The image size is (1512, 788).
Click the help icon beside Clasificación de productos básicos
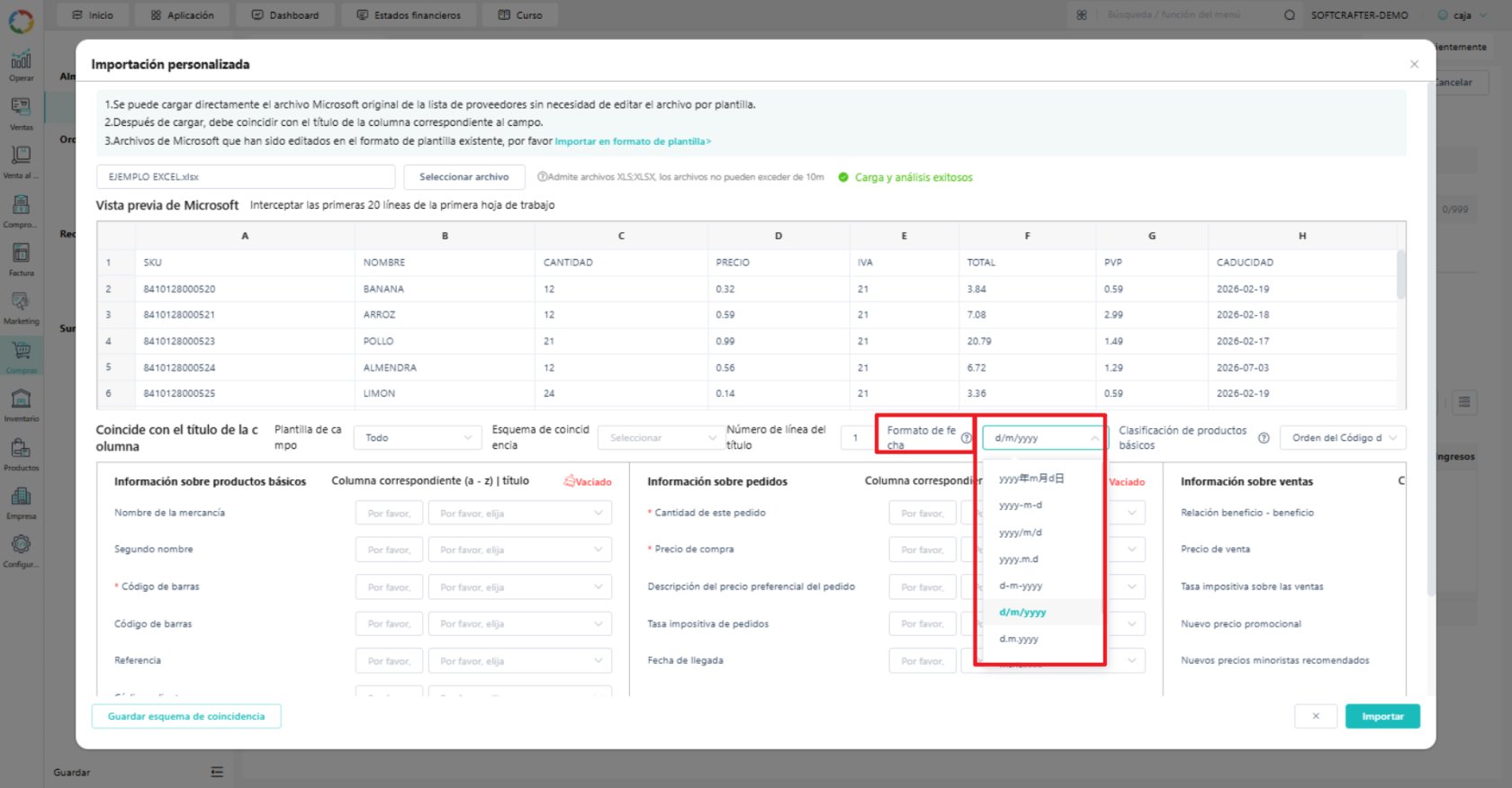(1264, 438)
